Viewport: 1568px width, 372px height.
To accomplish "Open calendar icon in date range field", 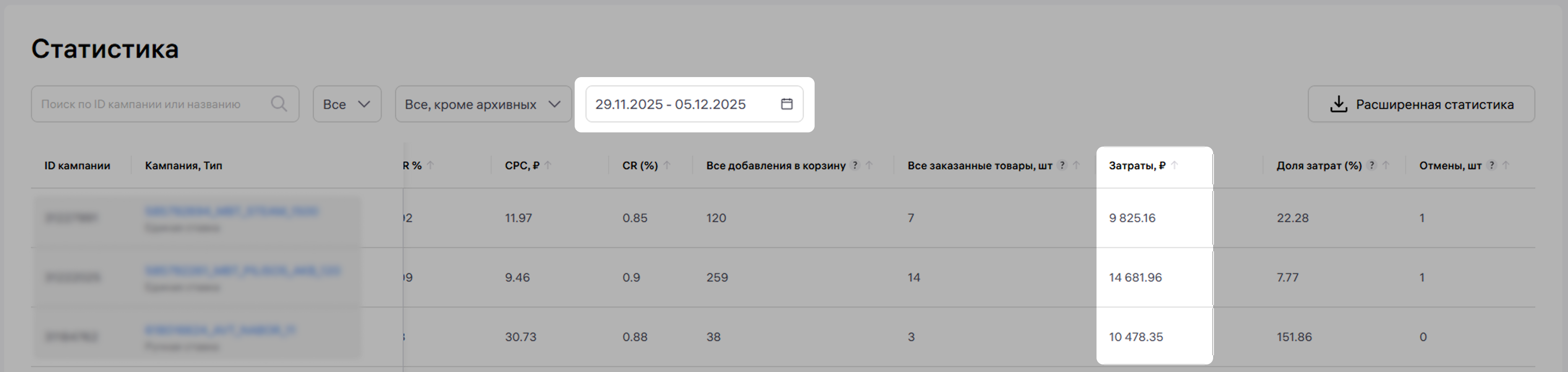I will point(787,104).
